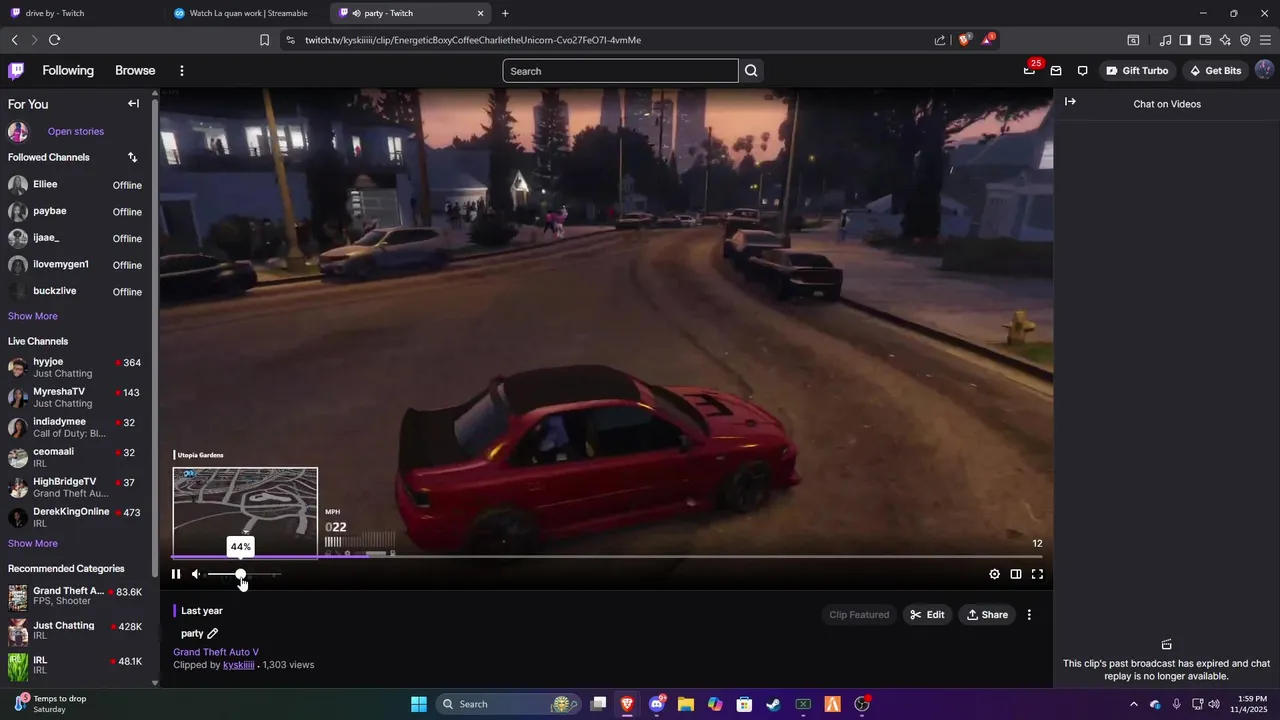Edit the clip title pencil icon
The height and width of the screenshot is (720, 1280).
coord(212,633)
